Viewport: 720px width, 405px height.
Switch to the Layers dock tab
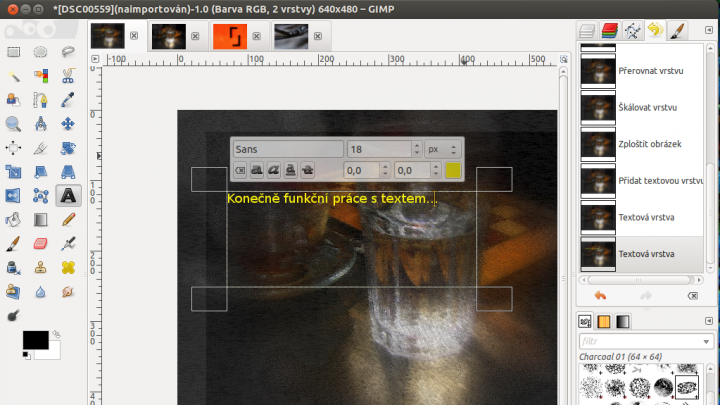point(587,31)
